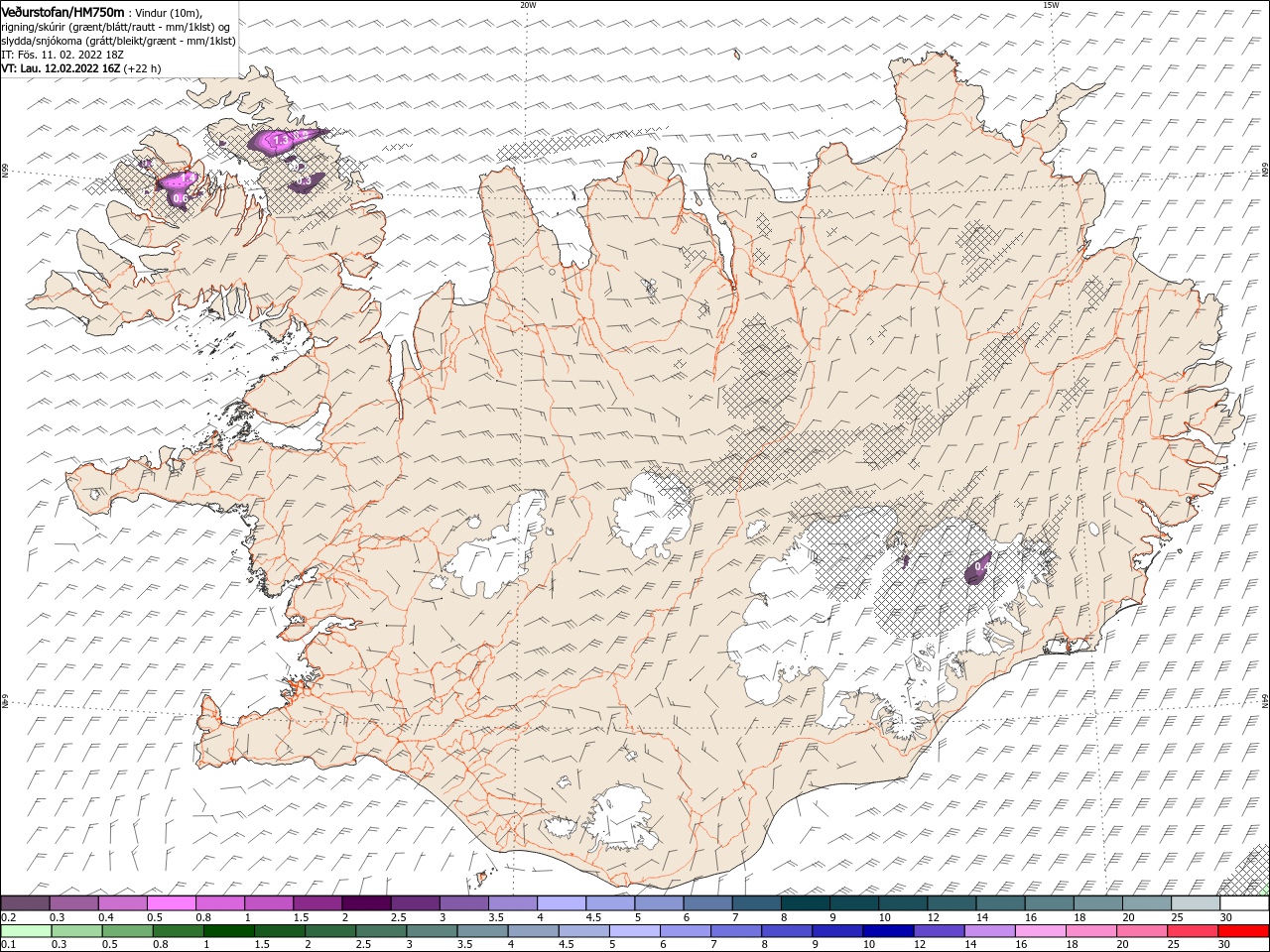Click the Veðurstofan/HM750m title text
Viewport: 1270px width, 952px height.
pyautogui.click(x=63, y=11)
